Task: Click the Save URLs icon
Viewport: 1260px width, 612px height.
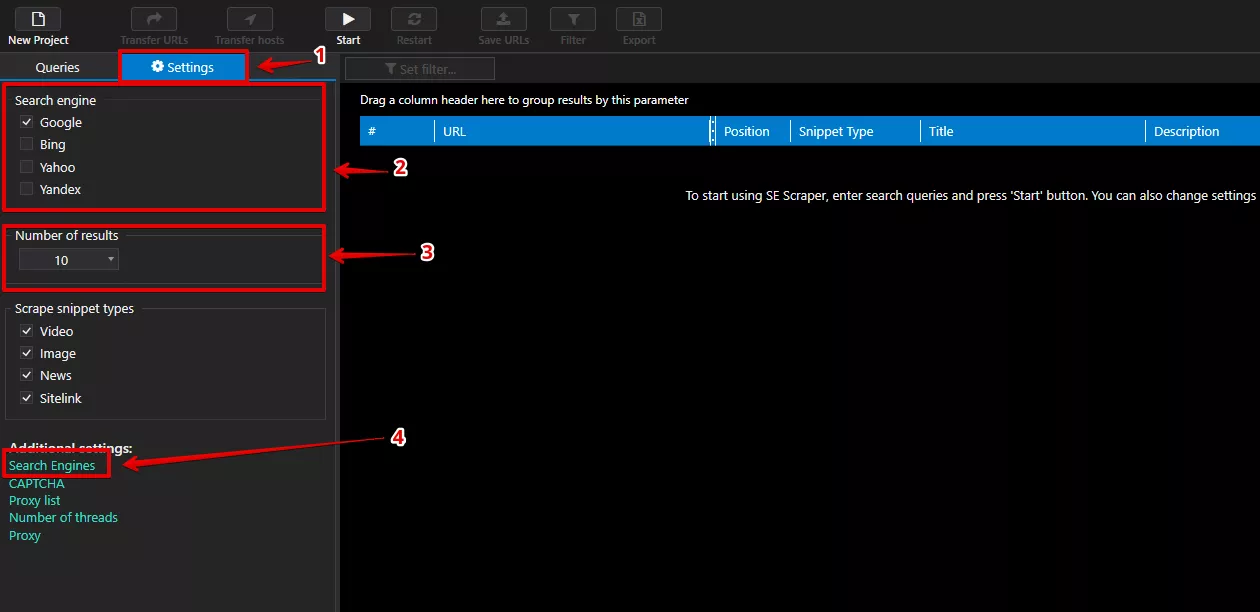Action: [504, 19]
